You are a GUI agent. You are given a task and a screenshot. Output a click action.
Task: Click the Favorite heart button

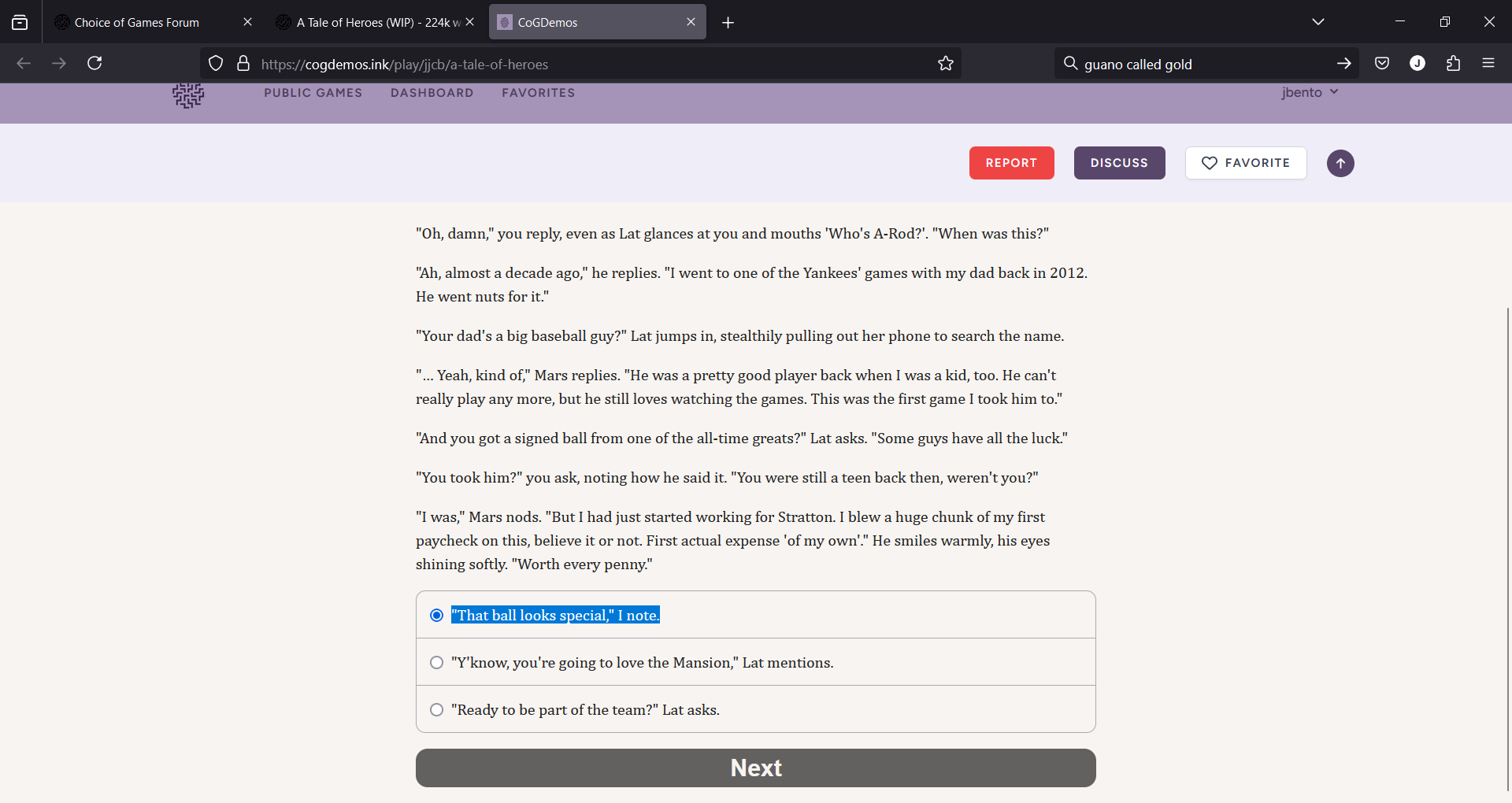tap(1246, 163)
